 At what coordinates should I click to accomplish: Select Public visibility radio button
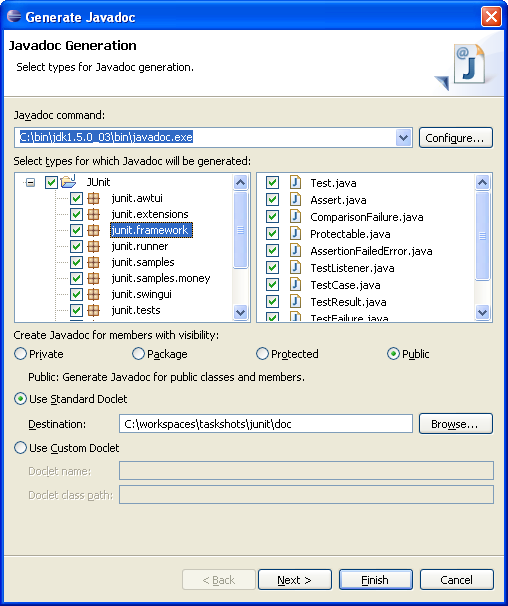click(x=393, y=354)
